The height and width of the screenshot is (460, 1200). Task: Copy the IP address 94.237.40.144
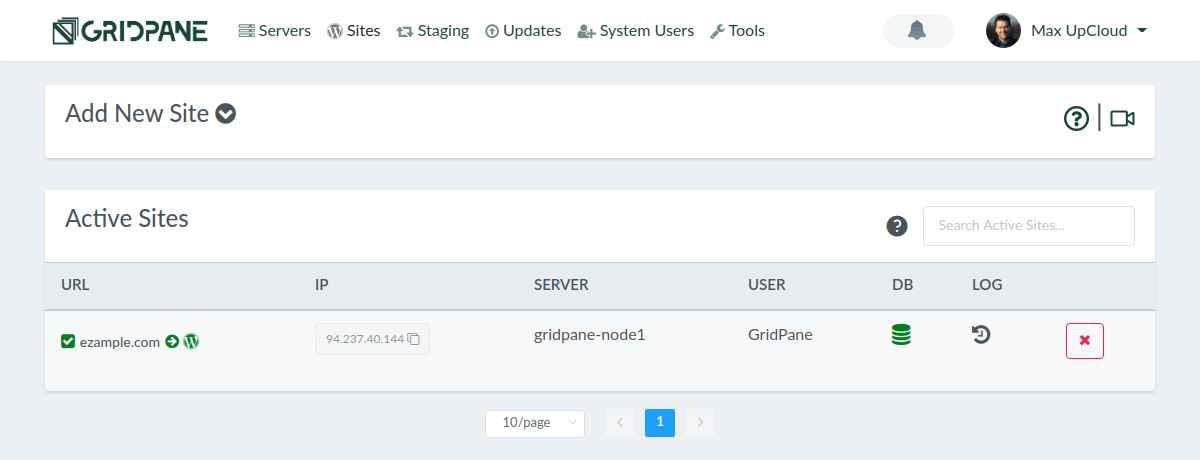tap(414, 339)
